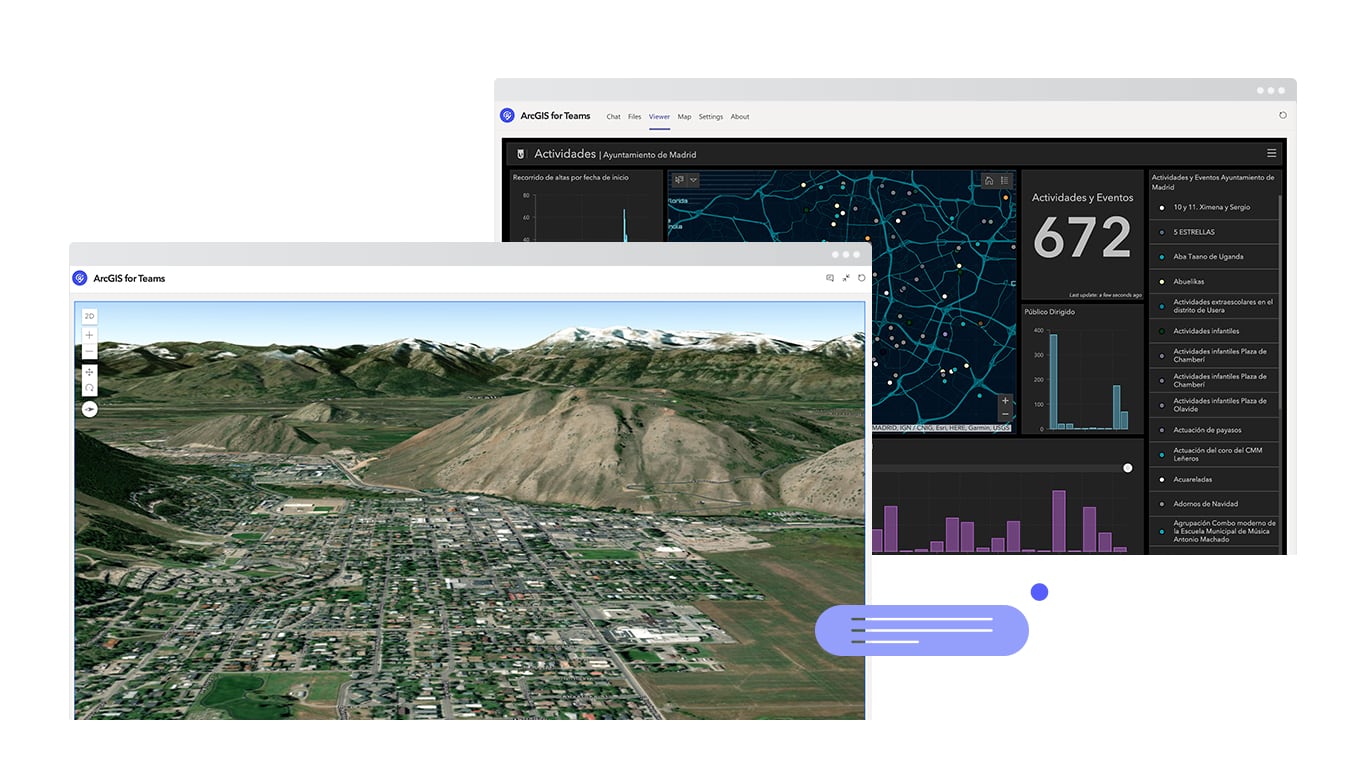Expand the map tool dropdown arrow
The width and height of the screenshot is (1366, 768).
pyautogui.click(x=693, y=180)
